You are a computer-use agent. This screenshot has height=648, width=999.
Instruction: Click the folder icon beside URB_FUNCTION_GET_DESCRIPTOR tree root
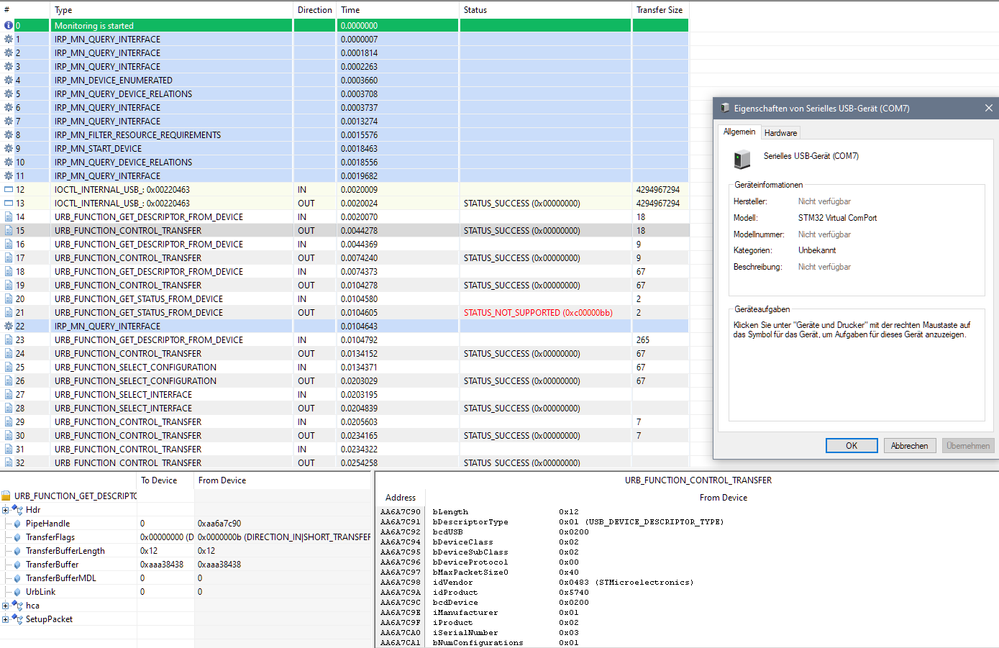coord(6,496)
